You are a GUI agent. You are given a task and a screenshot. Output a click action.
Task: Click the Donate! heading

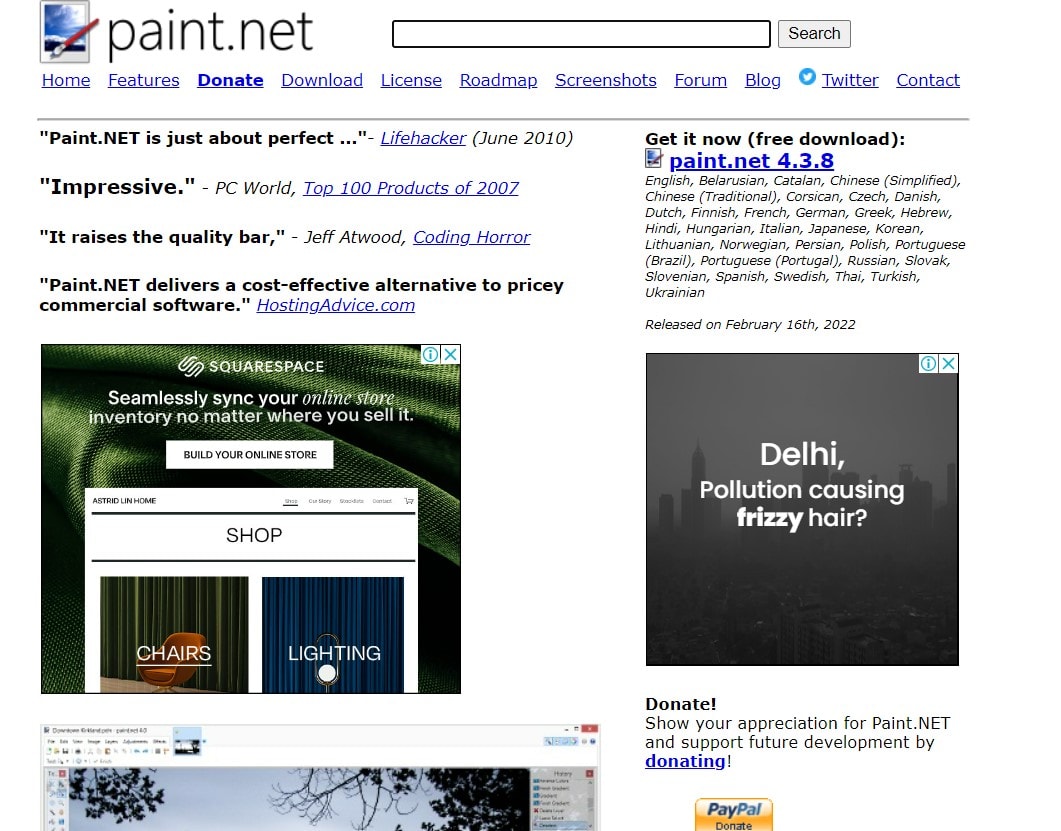(x=681, y=704)
